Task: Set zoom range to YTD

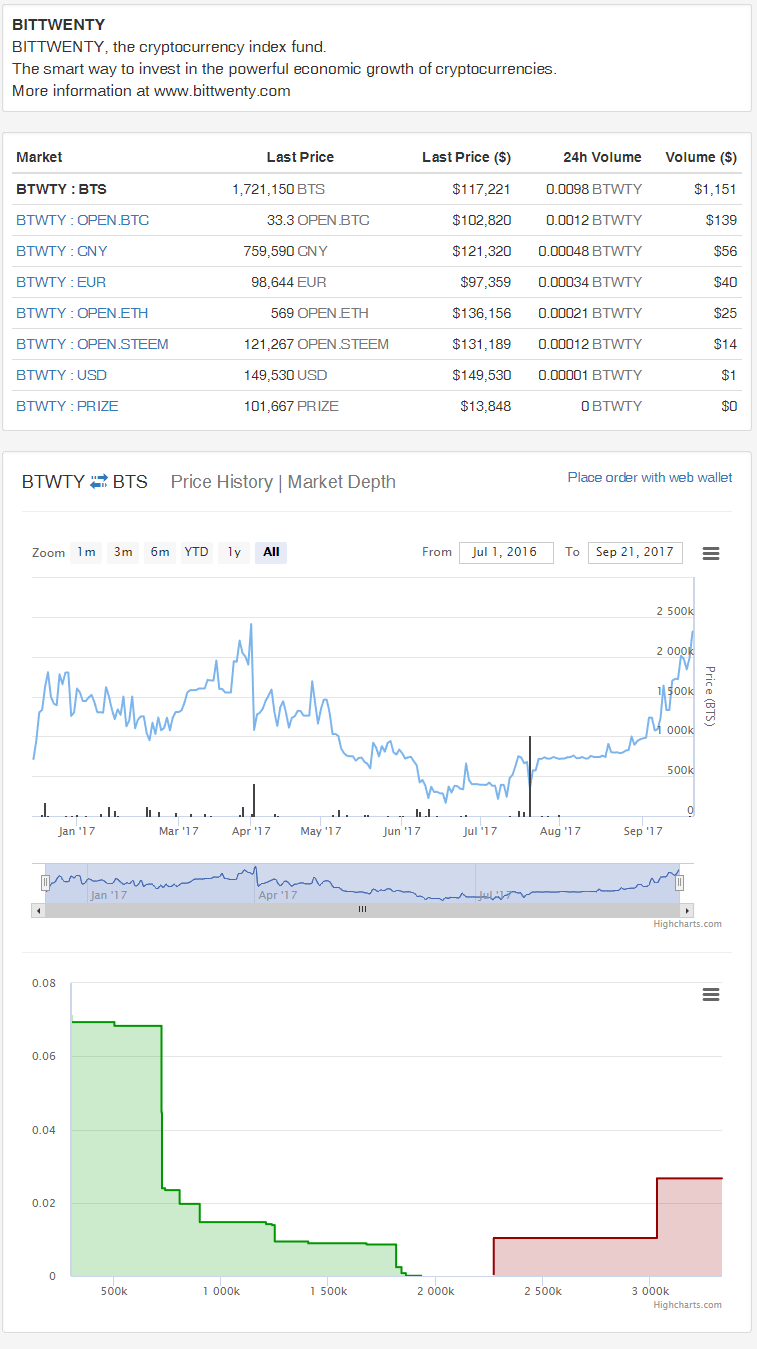Action: point(197,552)
